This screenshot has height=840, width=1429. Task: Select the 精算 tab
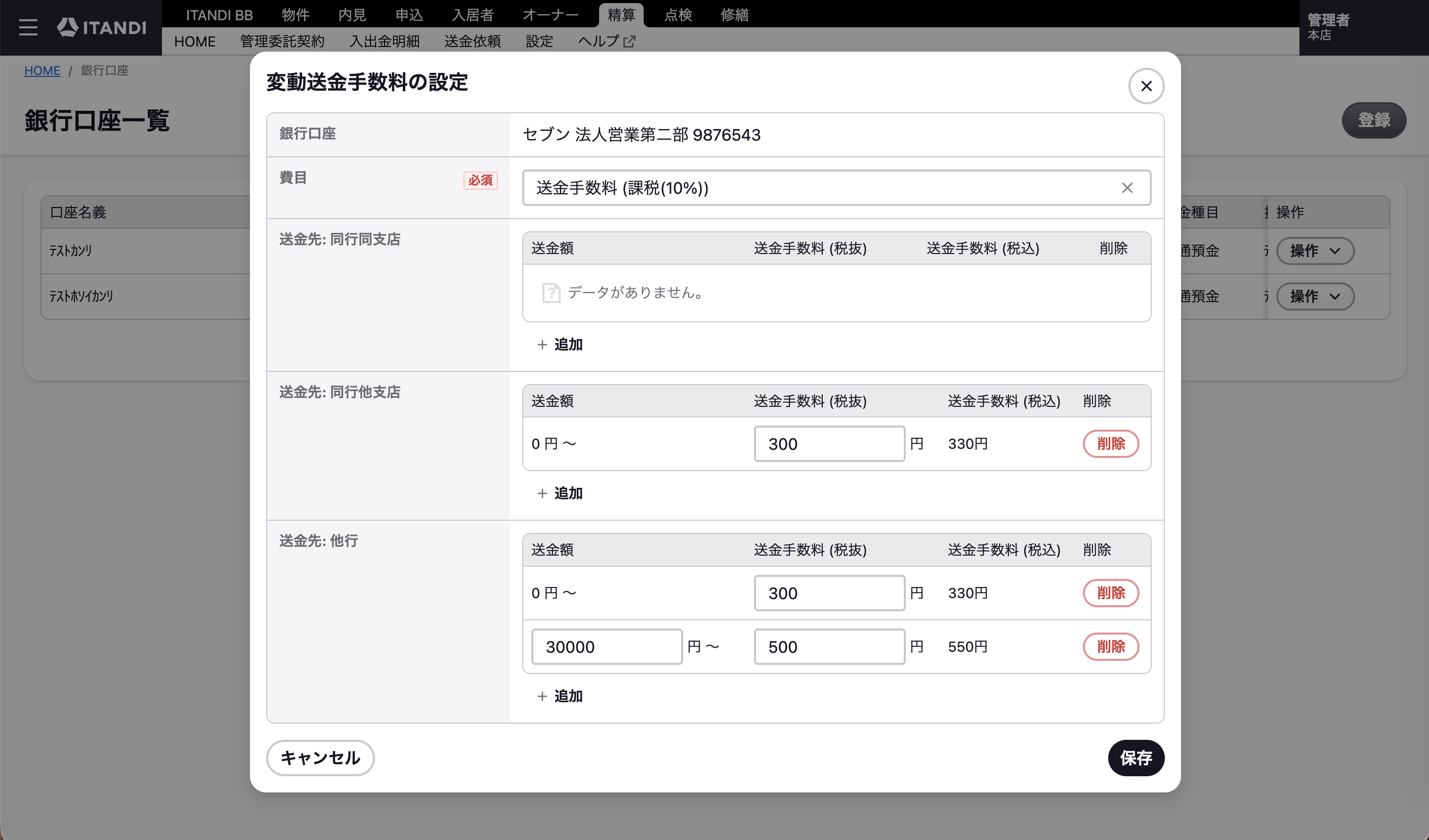(621, 15)
